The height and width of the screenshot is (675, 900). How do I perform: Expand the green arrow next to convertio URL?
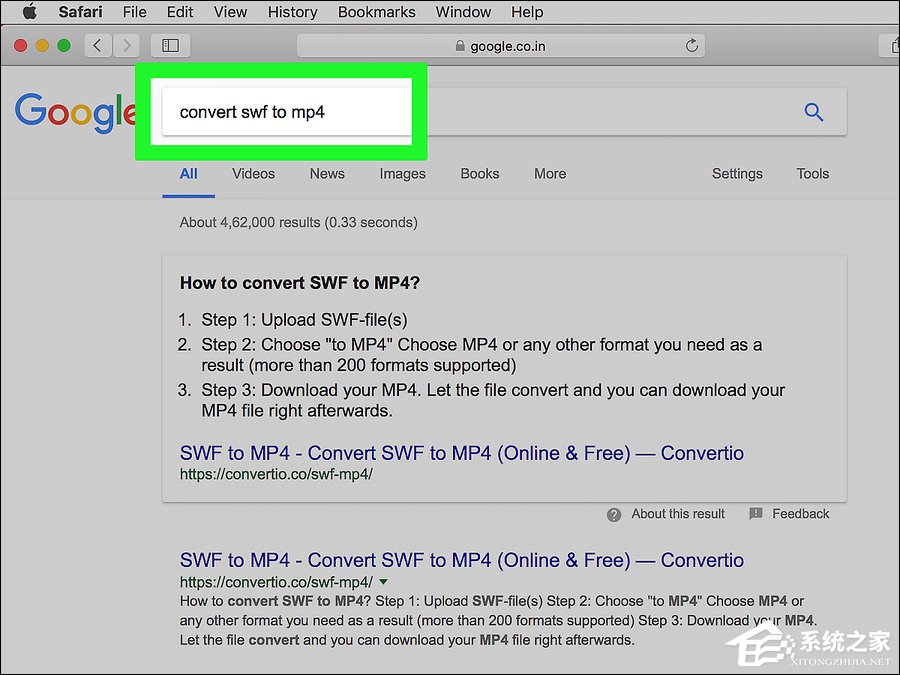[x=383, y=582]
